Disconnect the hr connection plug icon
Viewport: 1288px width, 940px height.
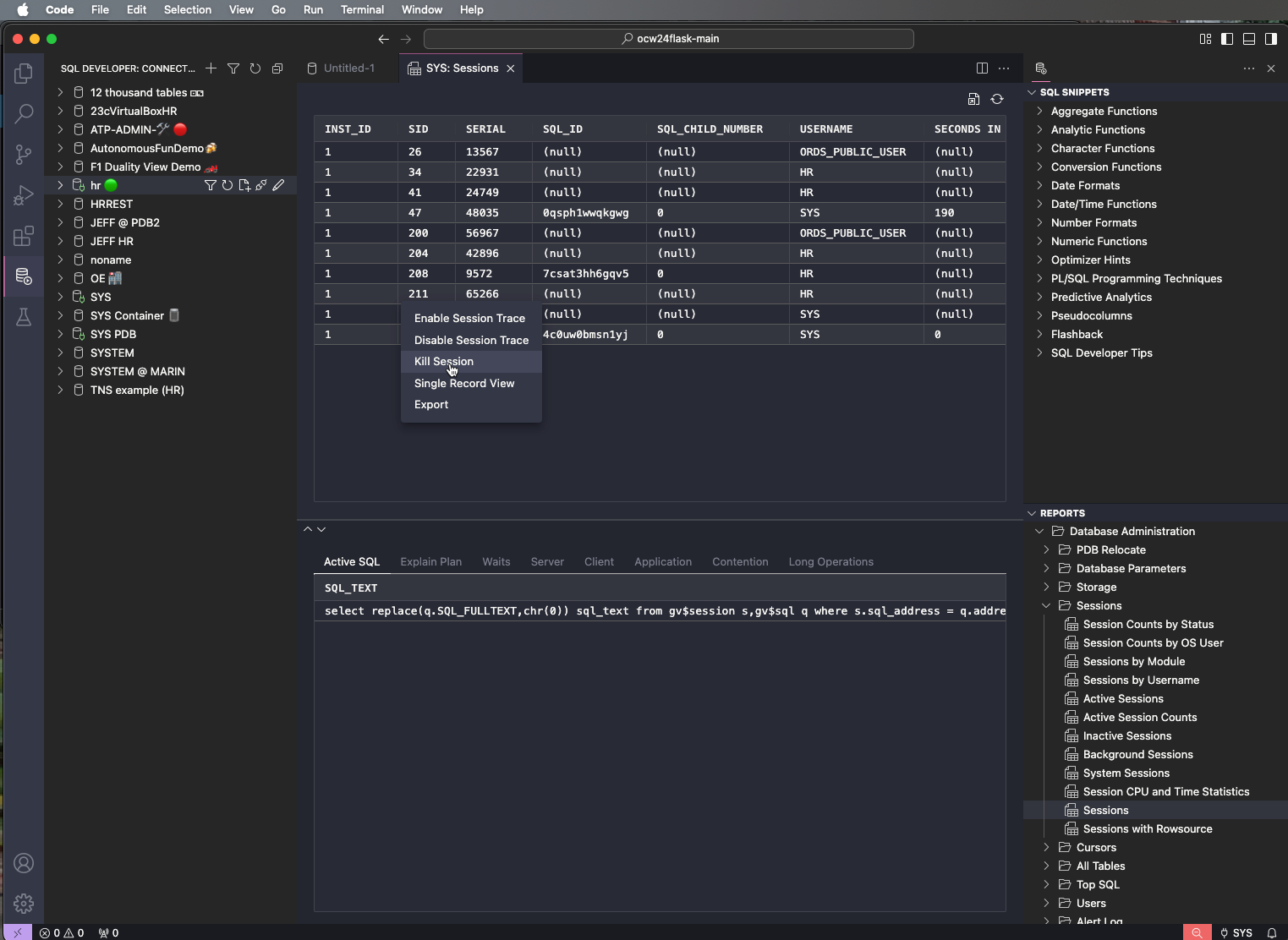coord(261,185)
